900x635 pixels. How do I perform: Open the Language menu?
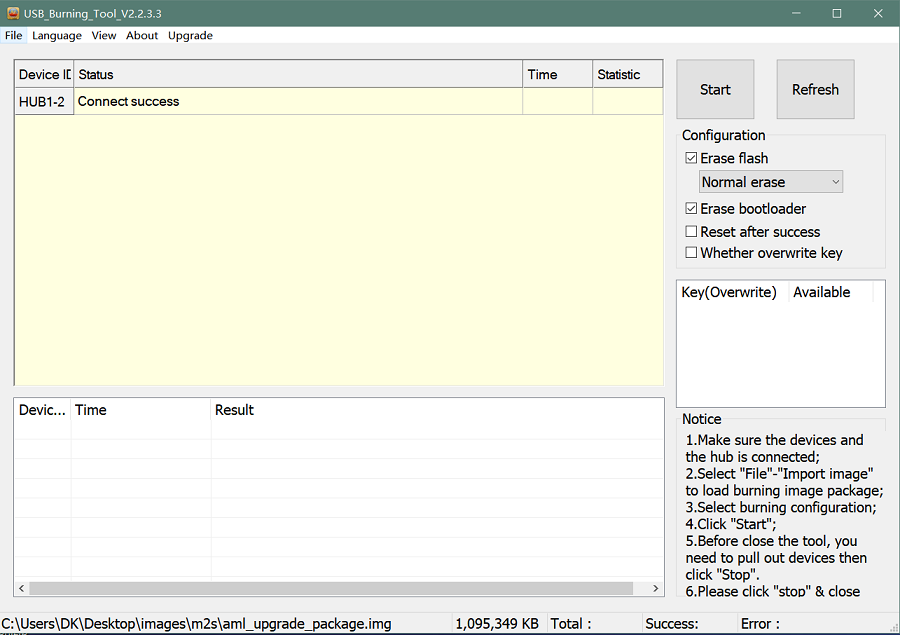pyautogui.click(x=57, y=35)
